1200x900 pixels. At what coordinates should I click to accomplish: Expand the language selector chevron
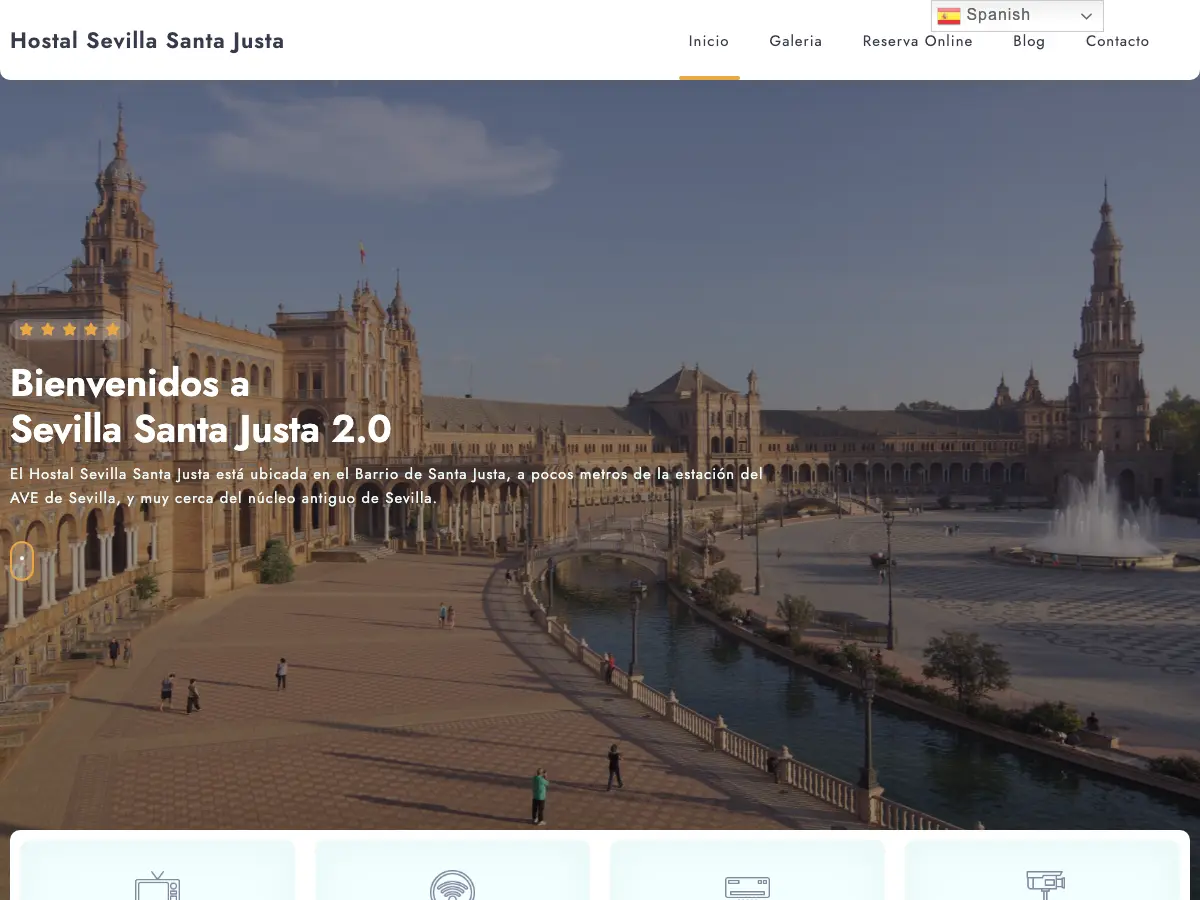click(1086, 16)
